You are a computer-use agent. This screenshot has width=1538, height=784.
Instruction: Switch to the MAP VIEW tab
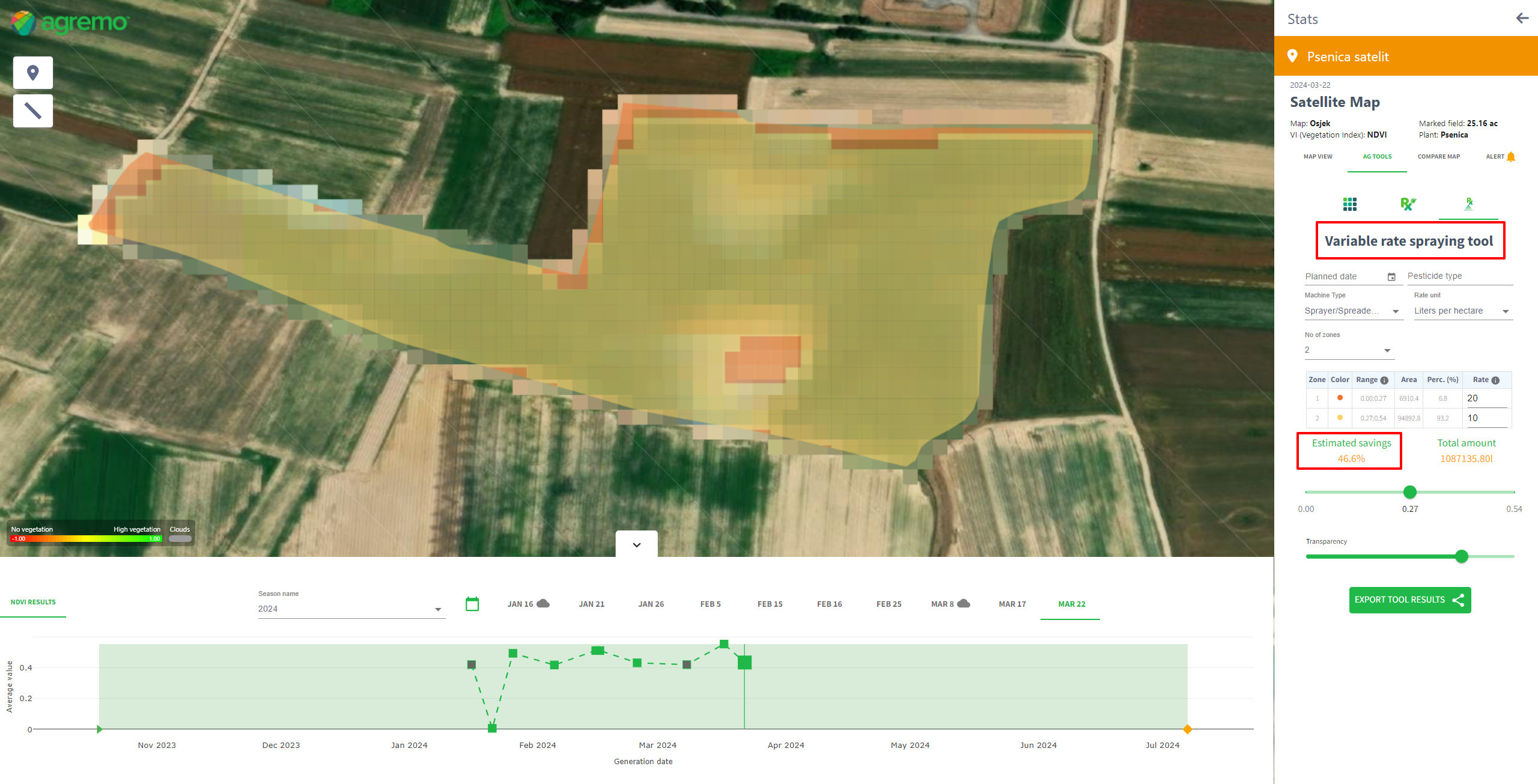coord(1318,157)
